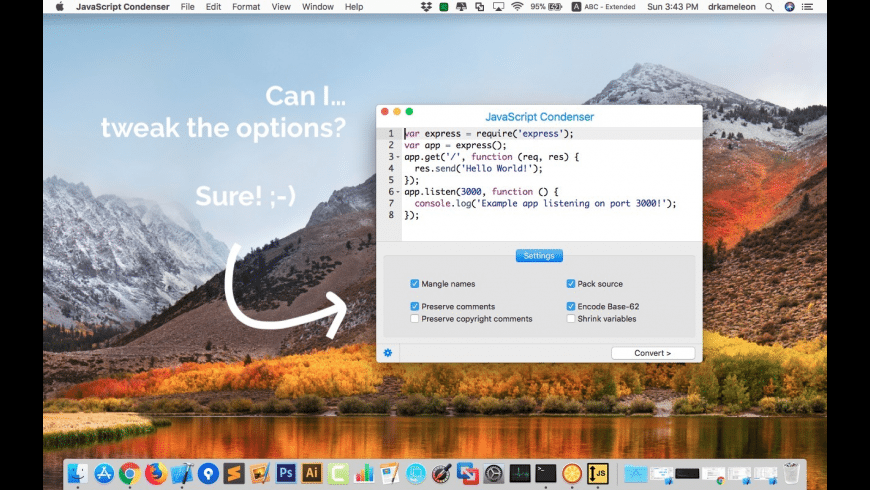Open Finder from the dock
The height and width of the screenshot is (490, 870).
(x=78, y=473)
